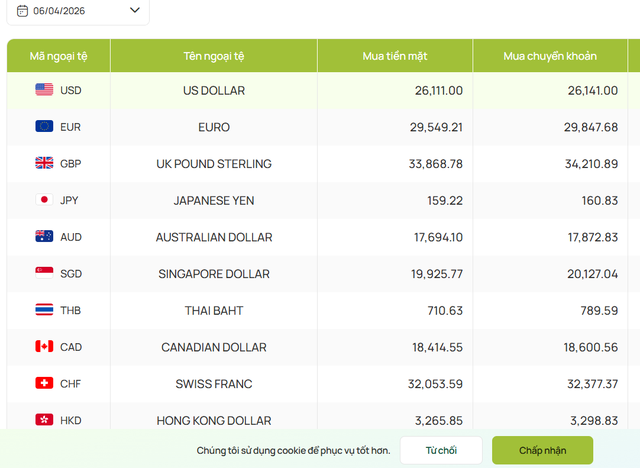The image size is (640, 468).
Task: Decline cookies with the Từ chối button
Action: click(441, 450)
